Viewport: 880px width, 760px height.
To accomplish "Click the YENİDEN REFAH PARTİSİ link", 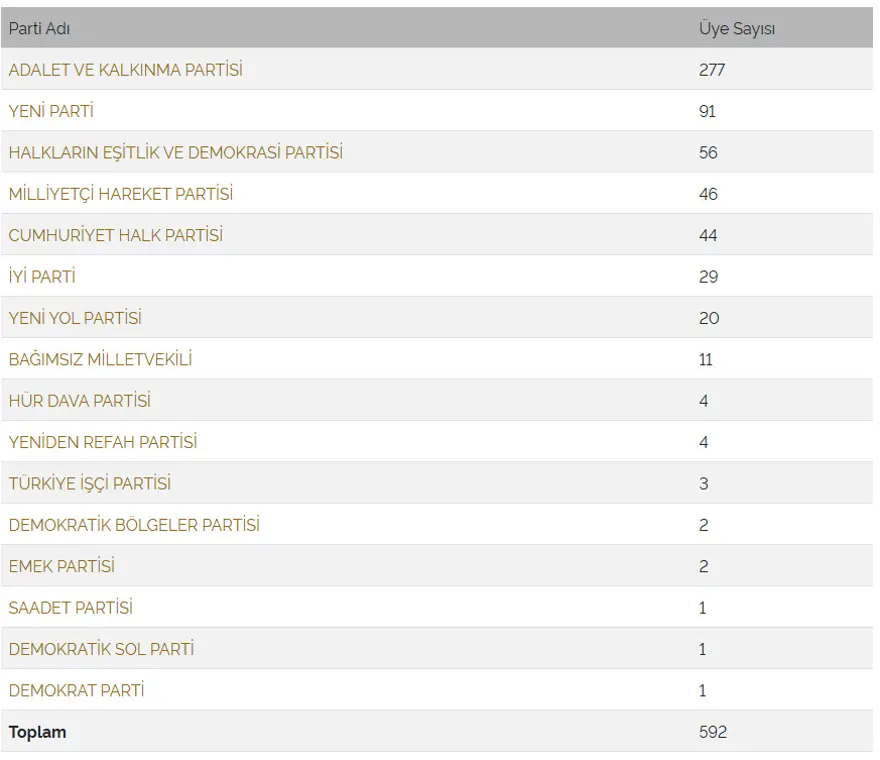I will [103, 442].
